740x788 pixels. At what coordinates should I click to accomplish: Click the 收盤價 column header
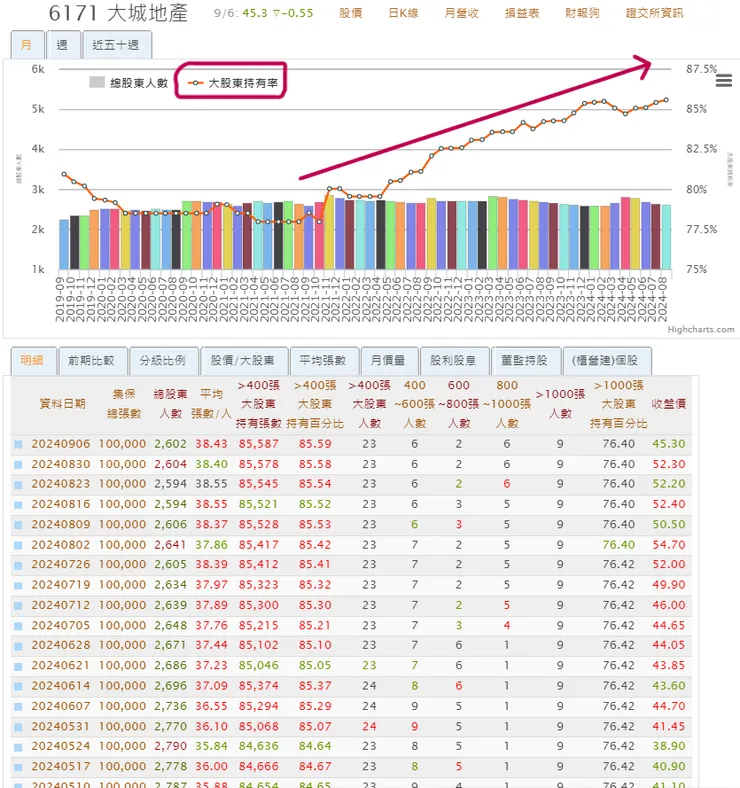point(669,404)
